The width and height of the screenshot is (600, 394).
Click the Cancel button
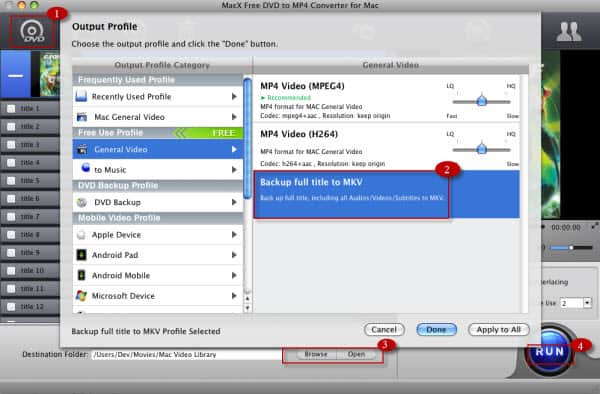pos(384,329)
